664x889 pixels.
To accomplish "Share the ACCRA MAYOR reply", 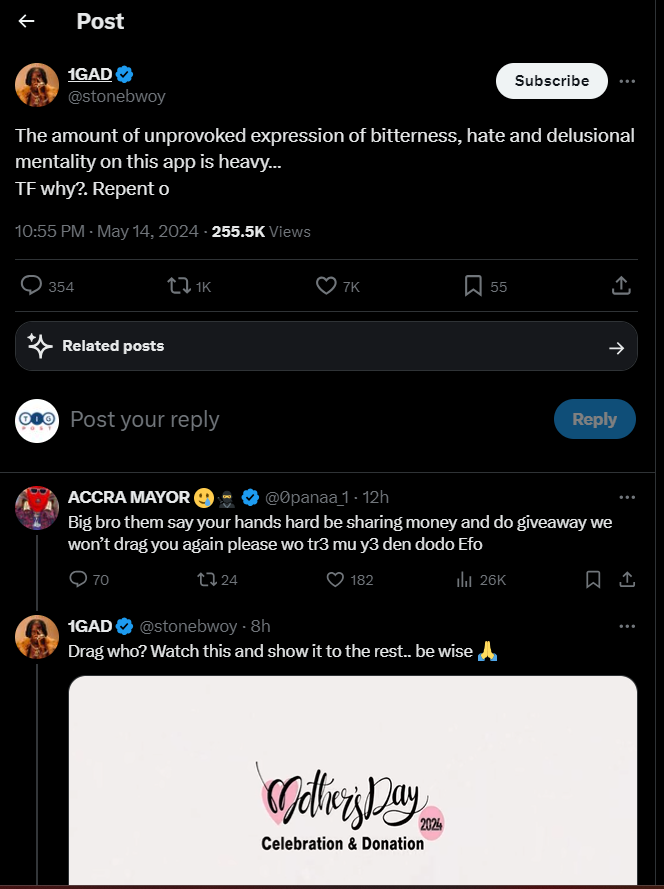I will [627, 579].
